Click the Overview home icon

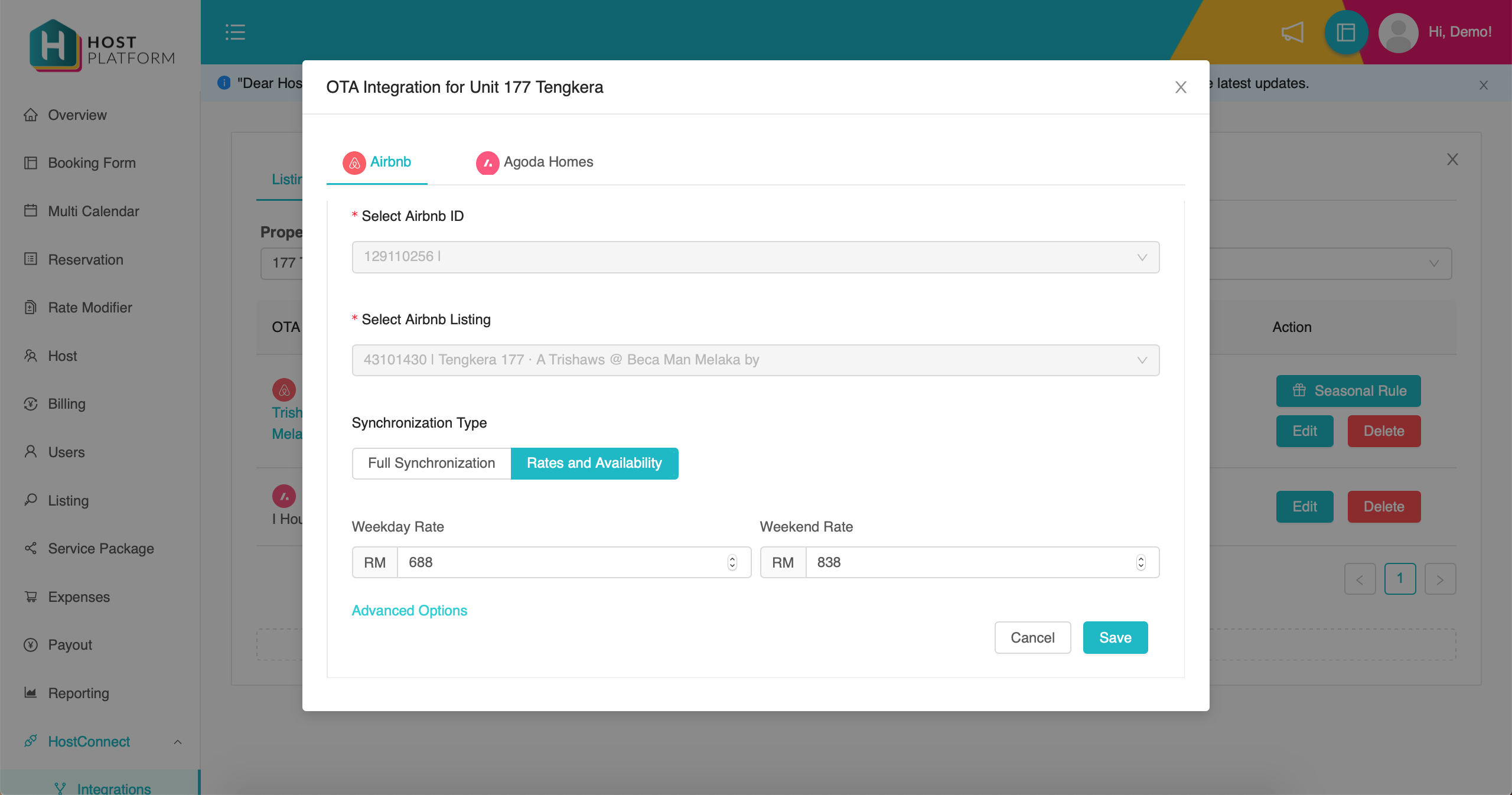click(31, 115)
